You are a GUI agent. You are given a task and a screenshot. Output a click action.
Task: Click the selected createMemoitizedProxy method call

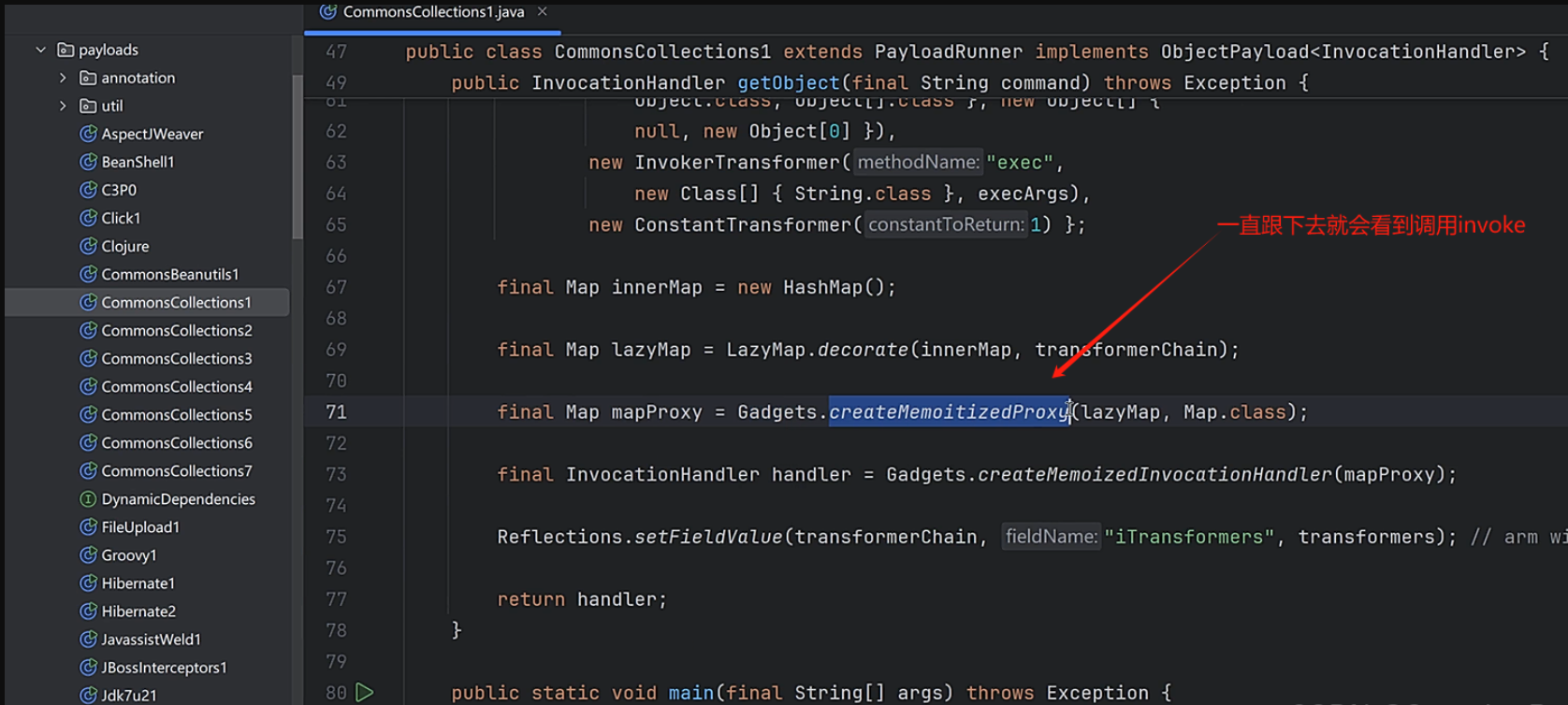(949, 411)
